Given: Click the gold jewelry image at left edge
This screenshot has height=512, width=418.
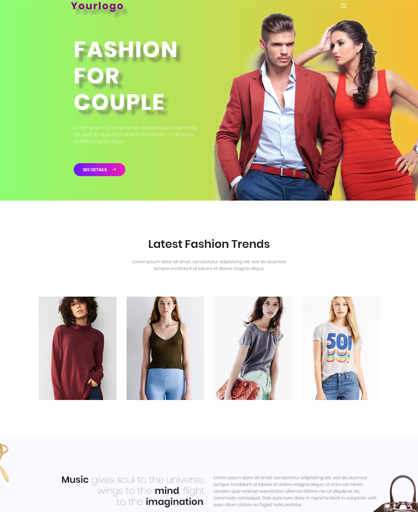Looking at the screenshot, I should pyautogui.click(x=4, y=463).
